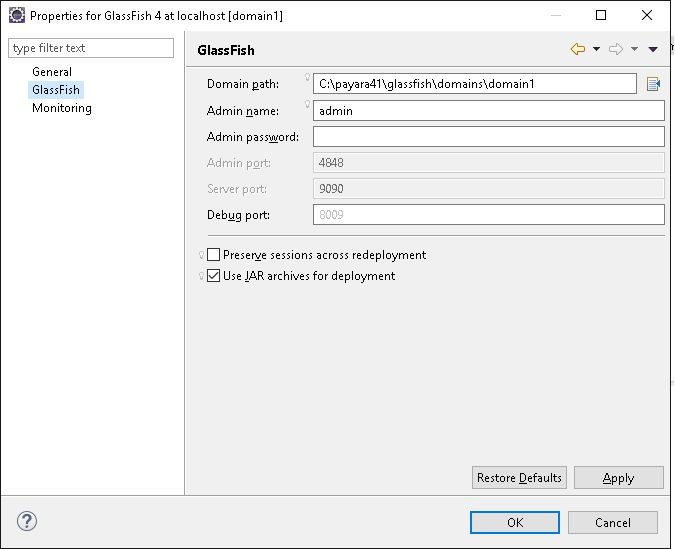675x549 pixels.
Task: Click the disabled Server port field 9090
Action: click(489, 189)
